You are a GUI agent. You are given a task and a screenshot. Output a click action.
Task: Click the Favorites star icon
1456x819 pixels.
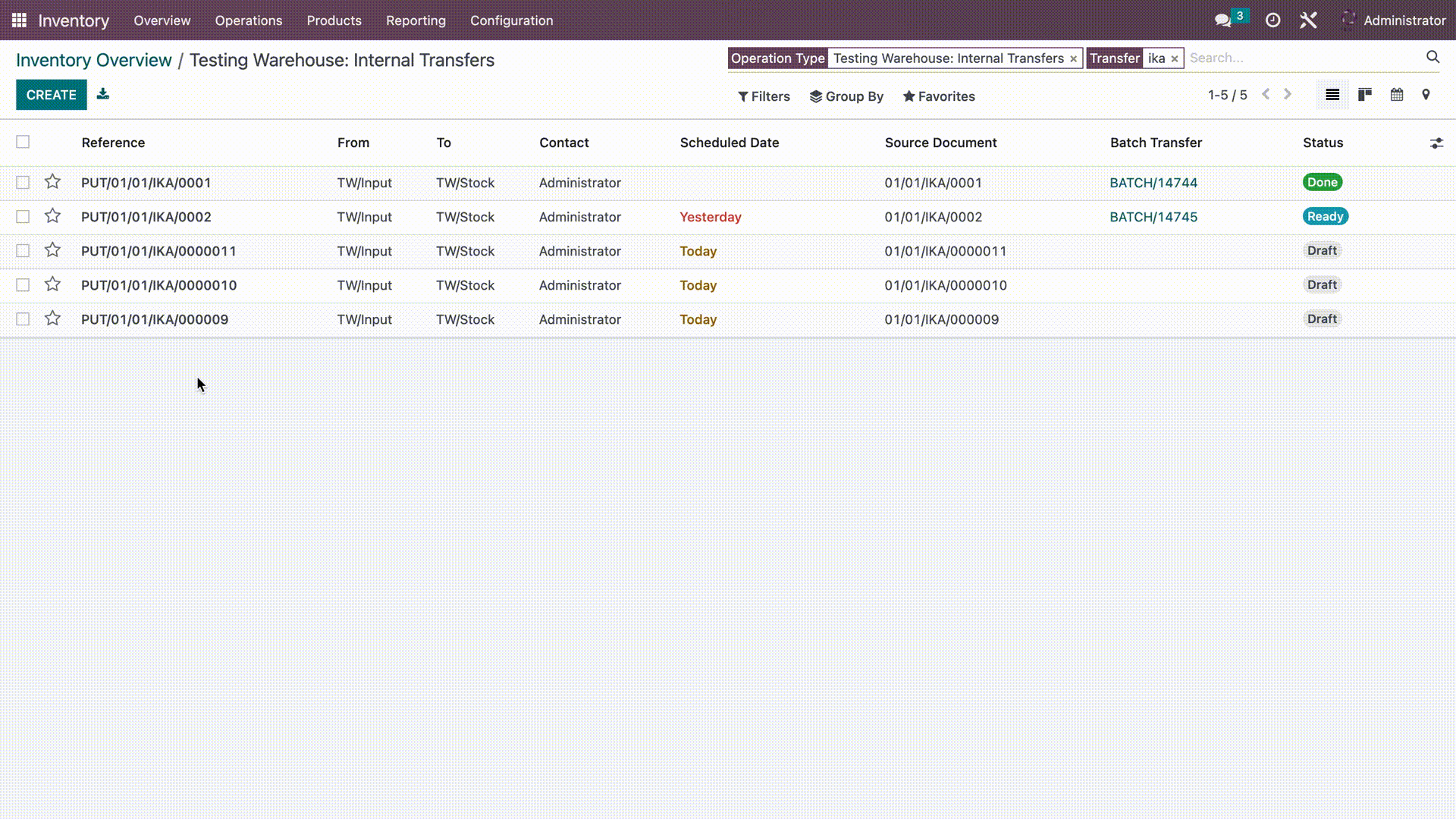(908, 96)
